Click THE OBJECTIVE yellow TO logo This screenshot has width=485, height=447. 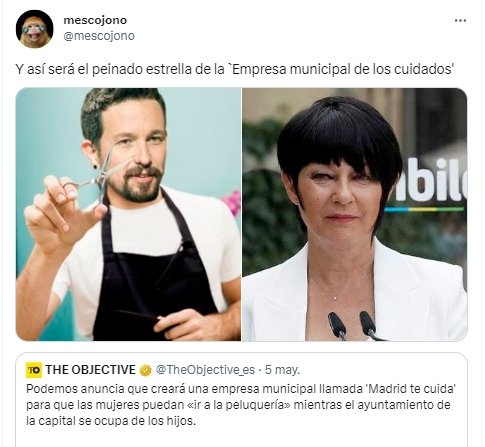(x=34, y=370)
